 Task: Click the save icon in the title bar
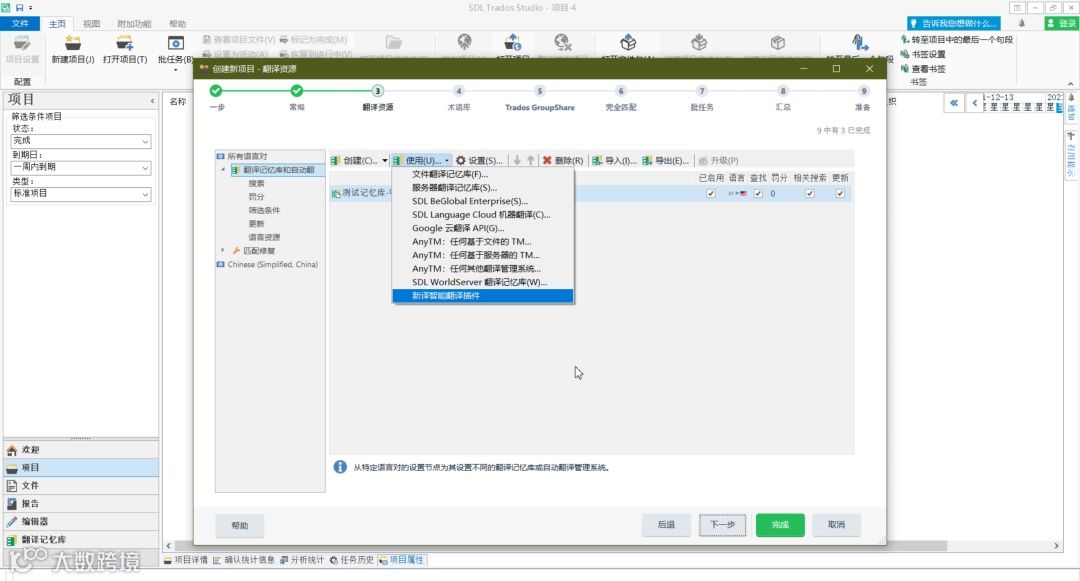(x=19, y=8)
